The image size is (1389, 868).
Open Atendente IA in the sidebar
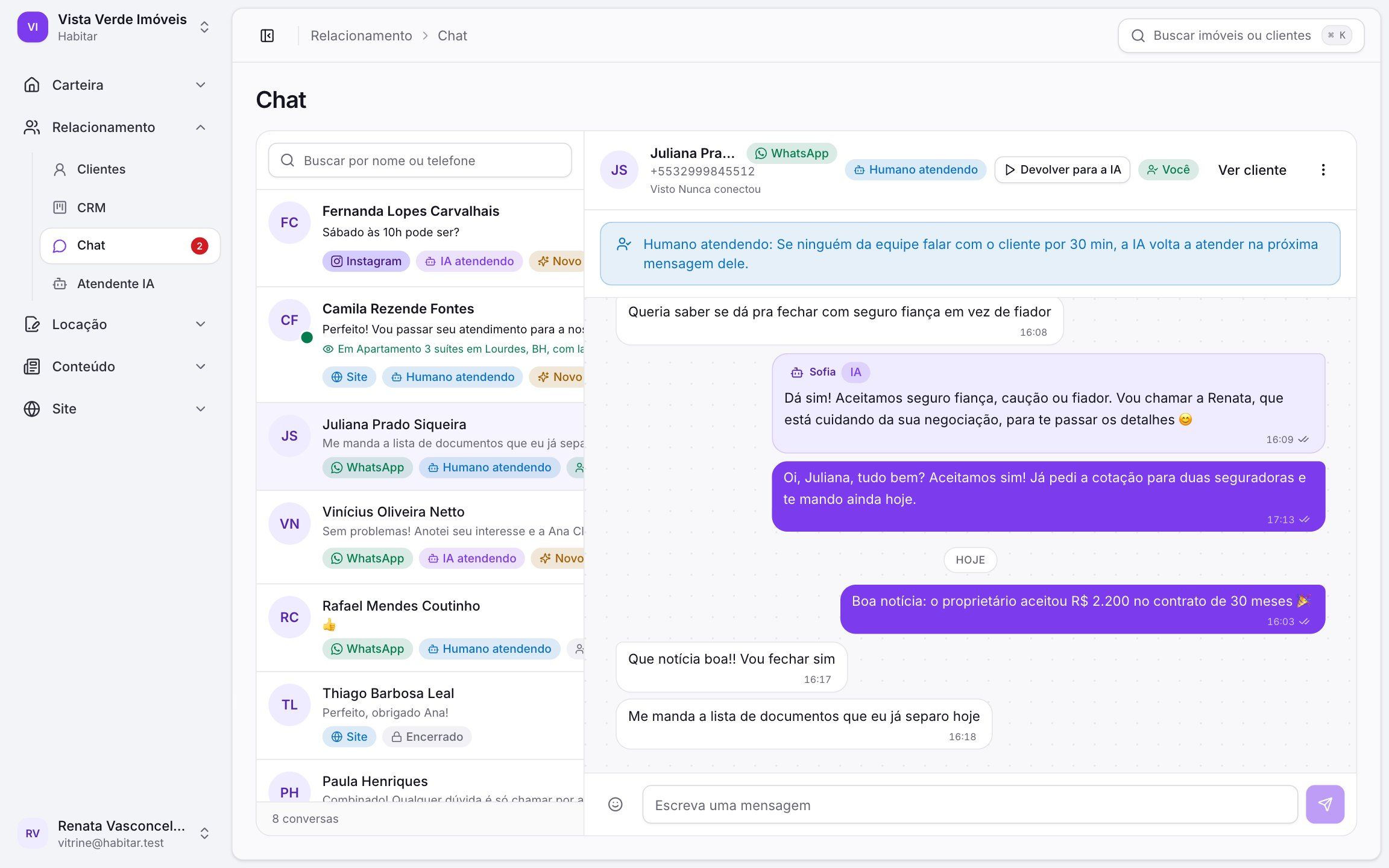click(x=130, y=284)
